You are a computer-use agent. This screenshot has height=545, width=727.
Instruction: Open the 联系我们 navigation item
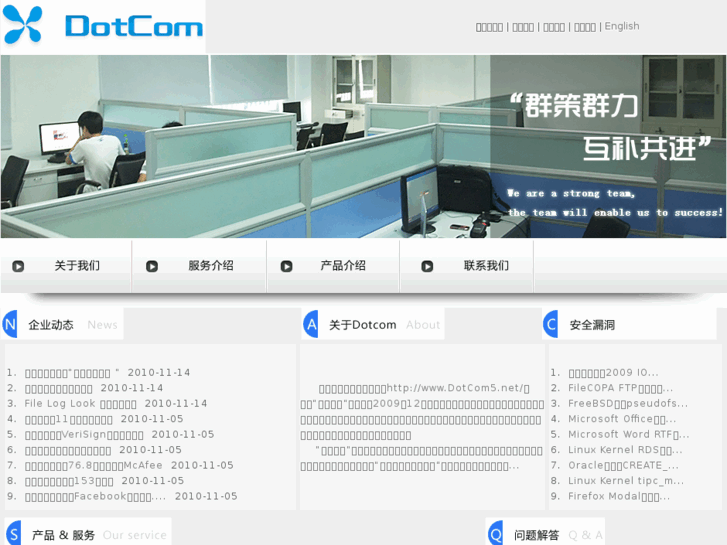[486, 266]
